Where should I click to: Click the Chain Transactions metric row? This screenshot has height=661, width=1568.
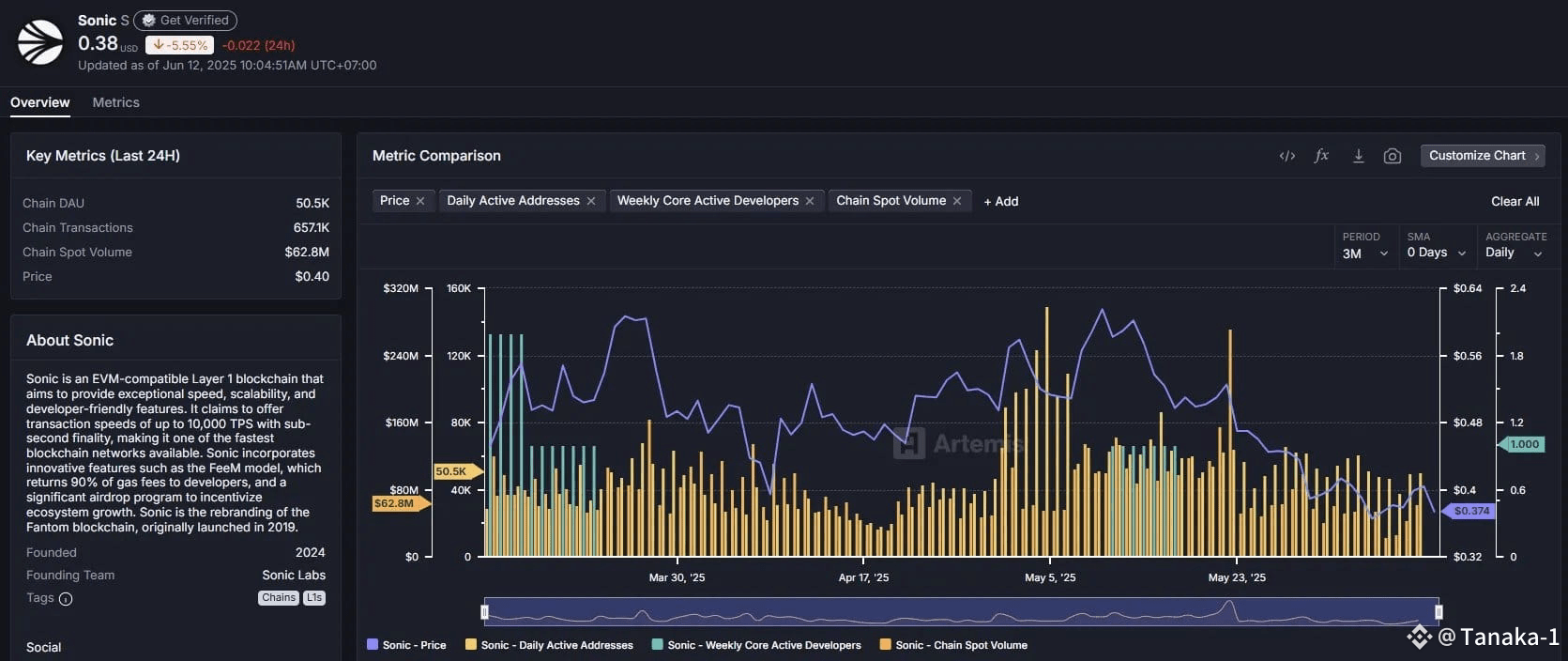175,227
